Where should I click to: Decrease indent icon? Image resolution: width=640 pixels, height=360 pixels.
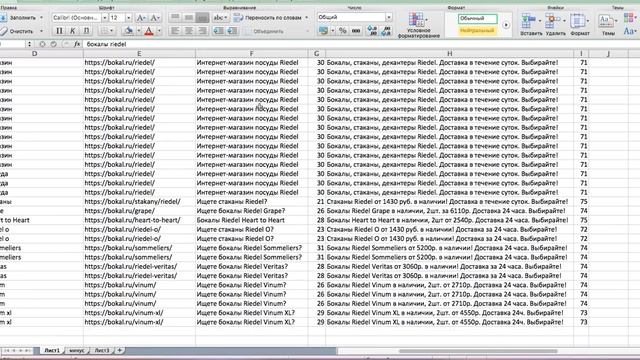(218, 31)
